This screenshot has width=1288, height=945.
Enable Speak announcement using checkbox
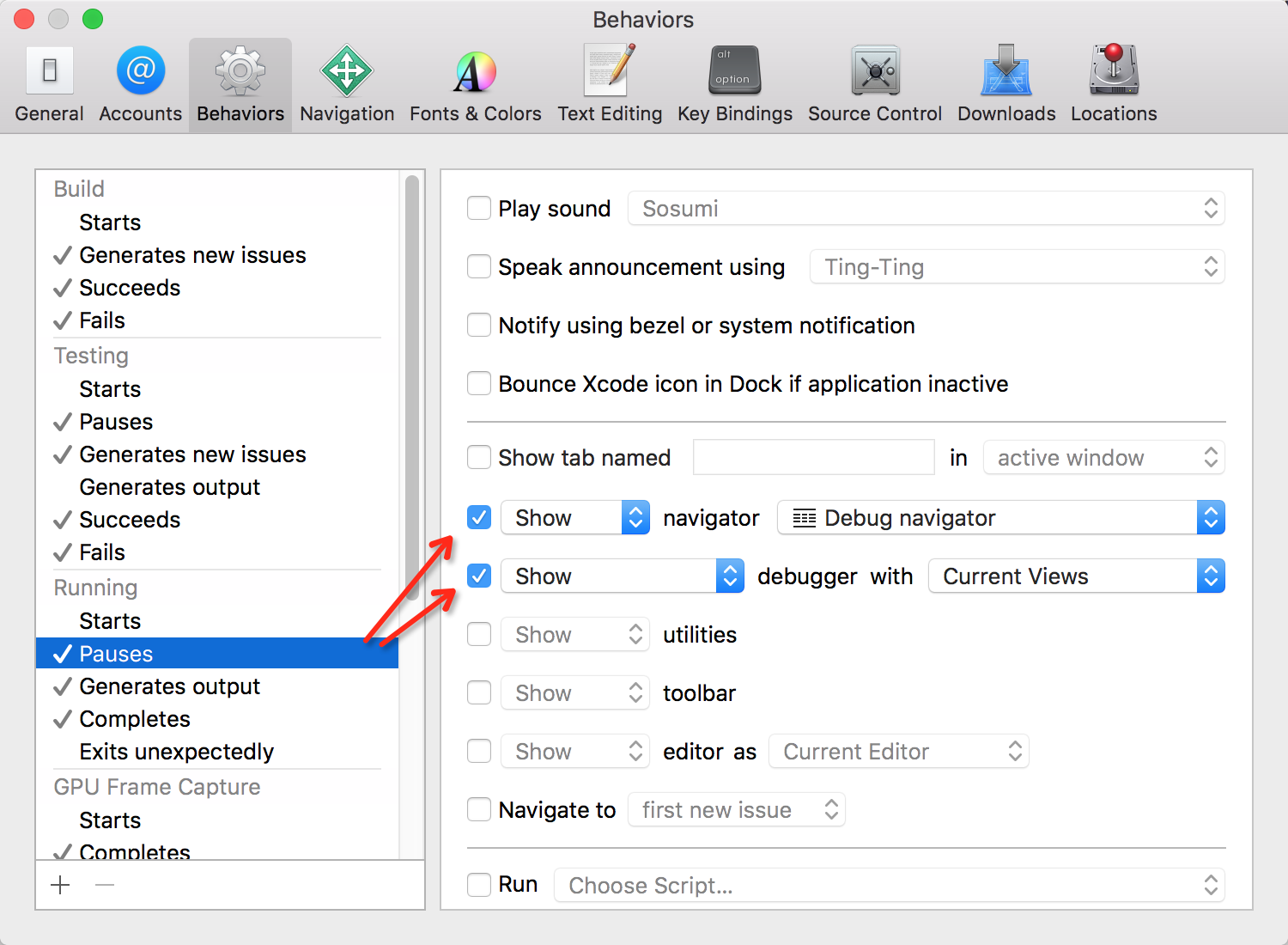[479, 266]
